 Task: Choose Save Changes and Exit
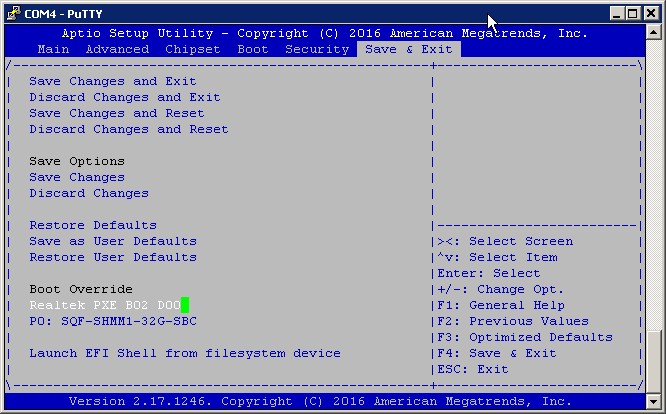pyautogui.click(x=113, y=81)
